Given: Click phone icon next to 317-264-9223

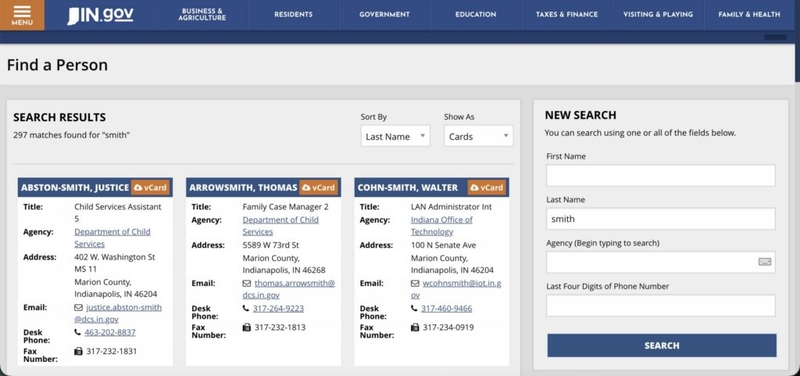Looking at the screenshot, I should (246, 309).
